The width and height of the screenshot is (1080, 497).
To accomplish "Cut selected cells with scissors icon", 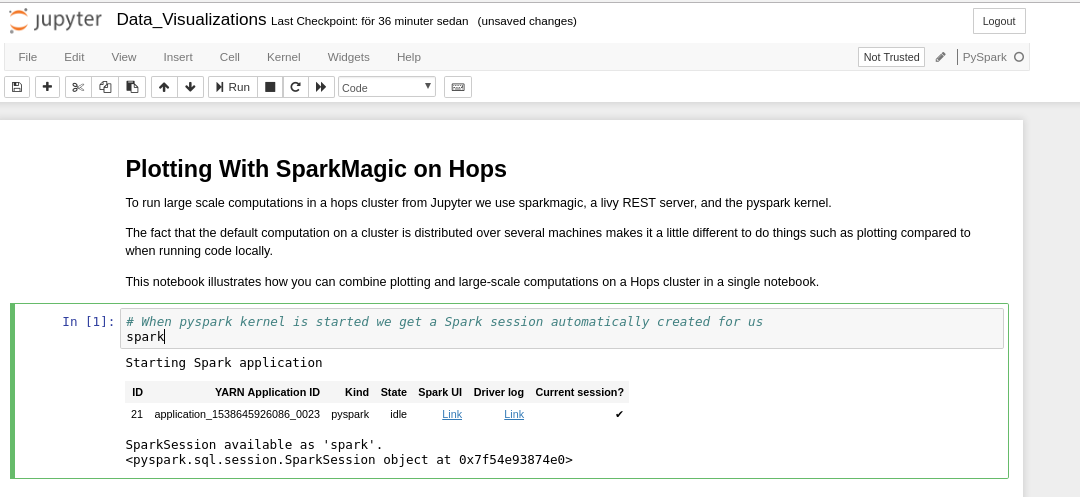I will coord(79,87).
